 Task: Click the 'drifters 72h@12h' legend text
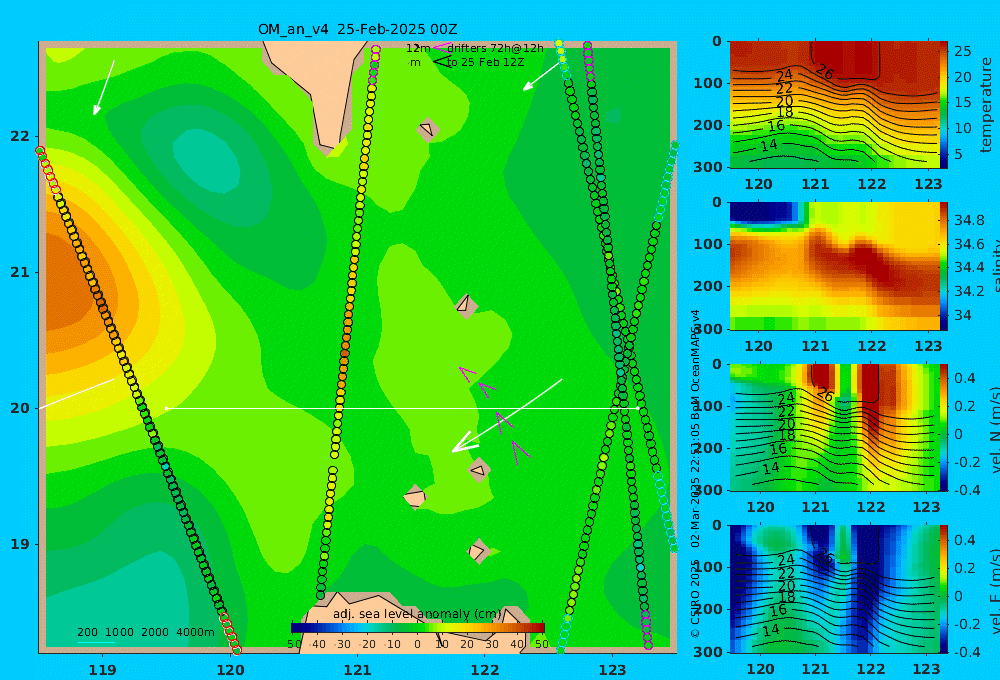(x=495, y=48)
